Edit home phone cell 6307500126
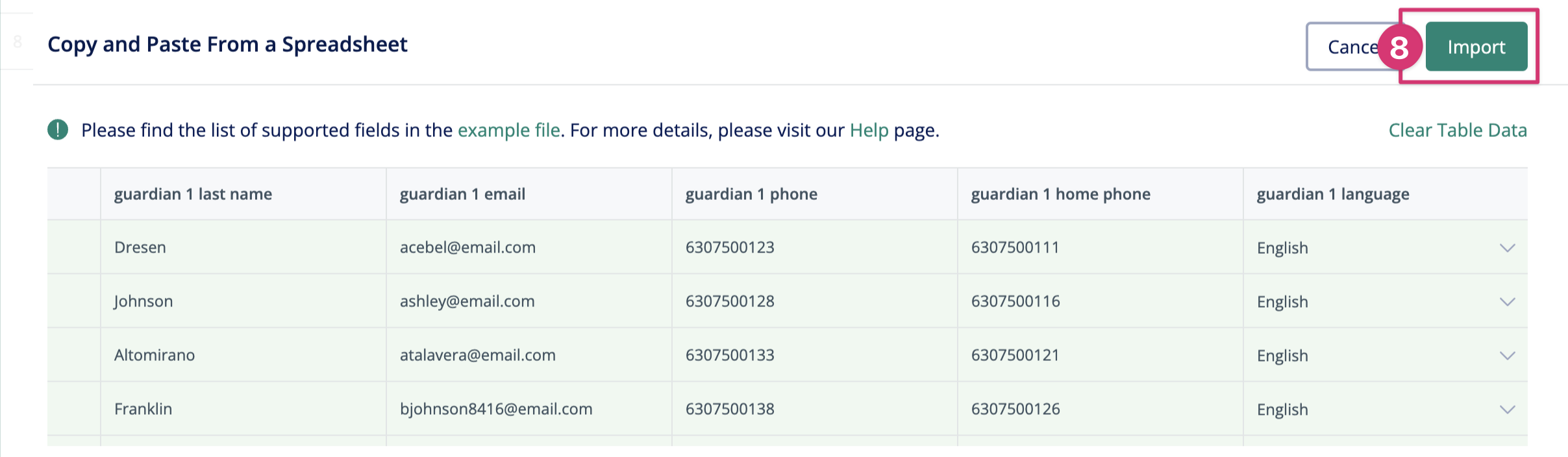The image size is (1568, 457). coord(1015,409)
